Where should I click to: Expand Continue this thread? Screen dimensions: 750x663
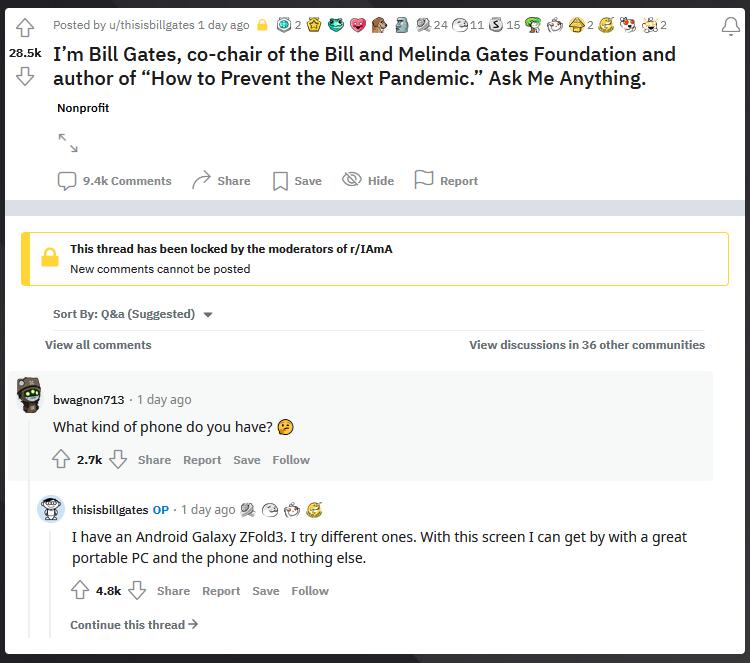pos(134,625)
